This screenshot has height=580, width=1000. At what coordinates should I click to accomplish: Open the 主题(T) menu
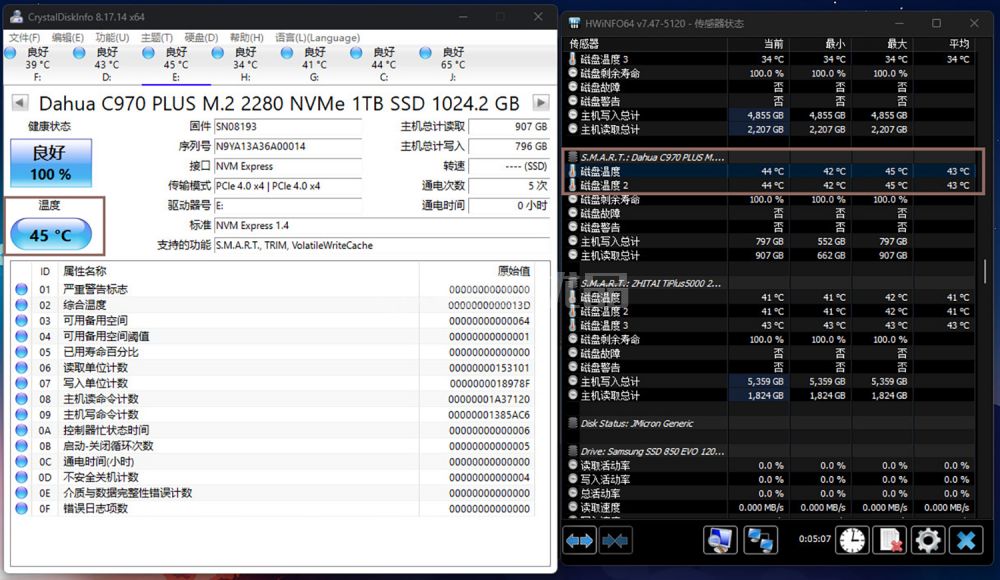pos(157,38)
